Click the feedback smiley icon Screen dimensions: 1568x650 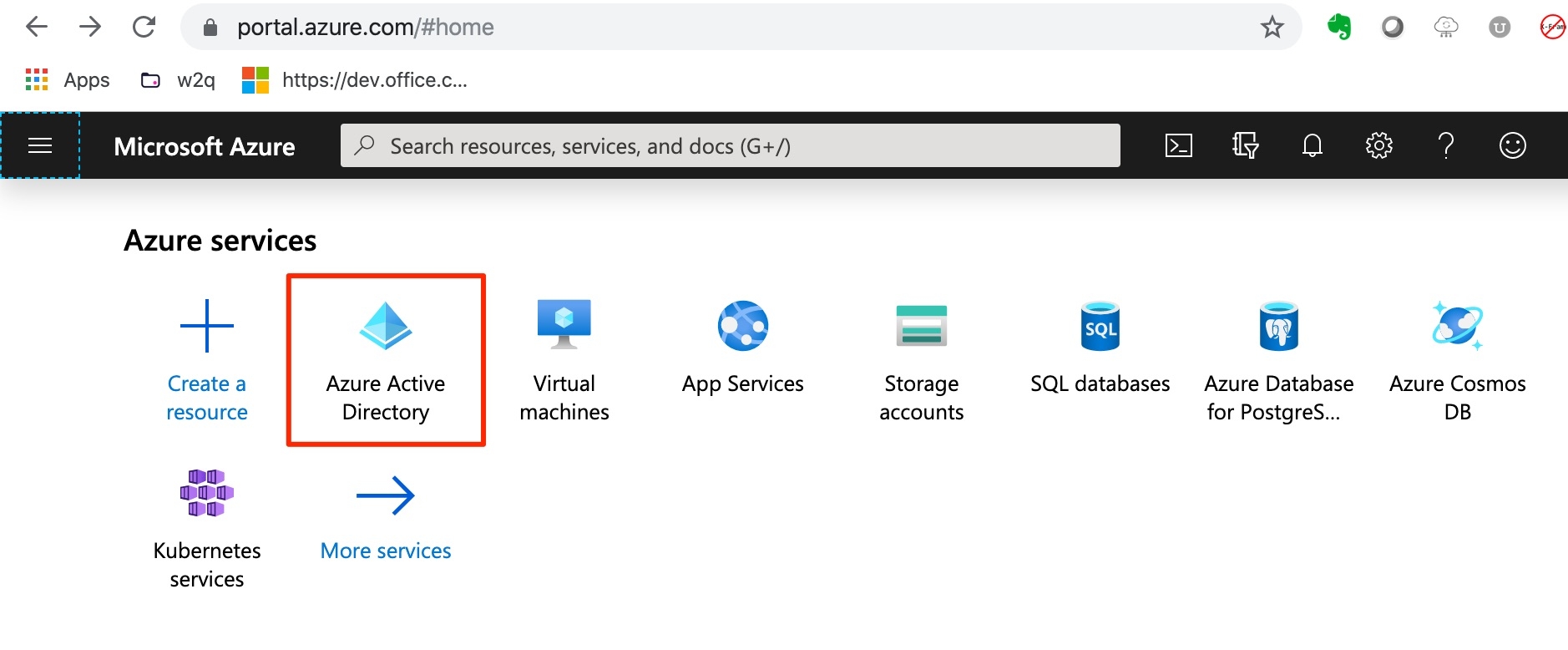(1512, 145)
